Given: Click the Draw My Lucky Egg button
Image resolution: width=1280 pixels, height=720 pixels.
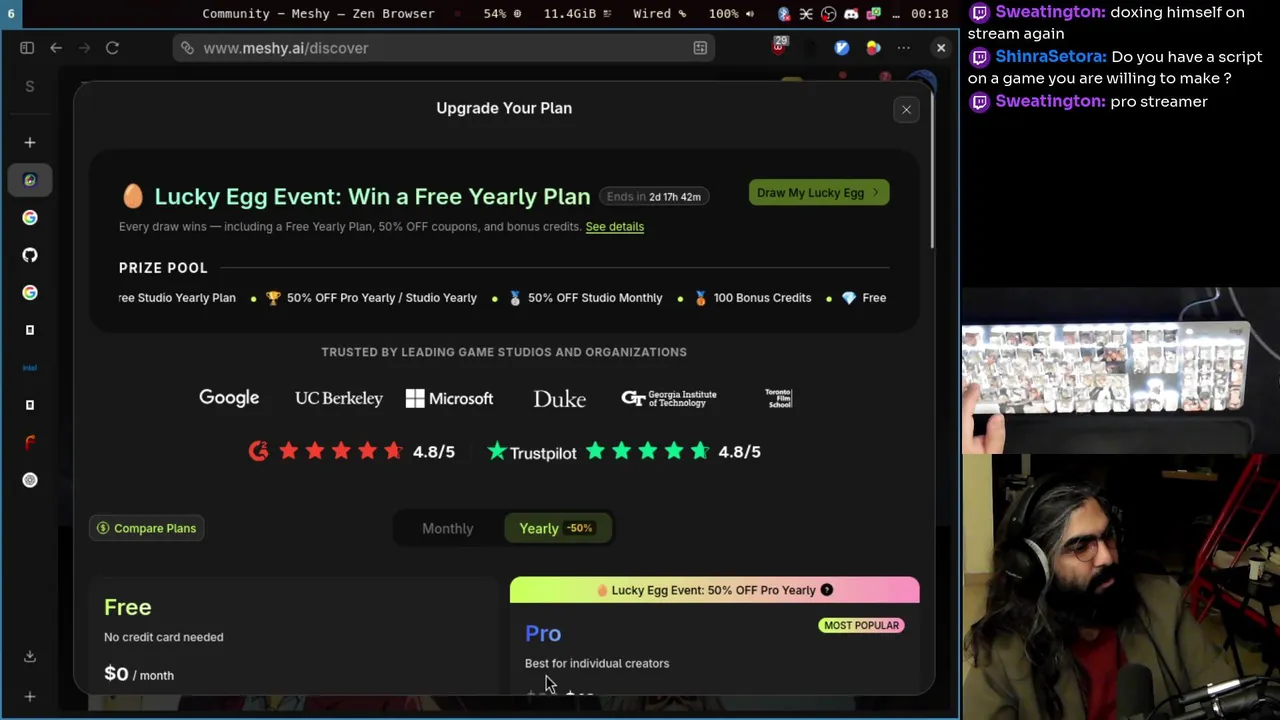Looking at the screenshot, I should [x=818, y=193].
